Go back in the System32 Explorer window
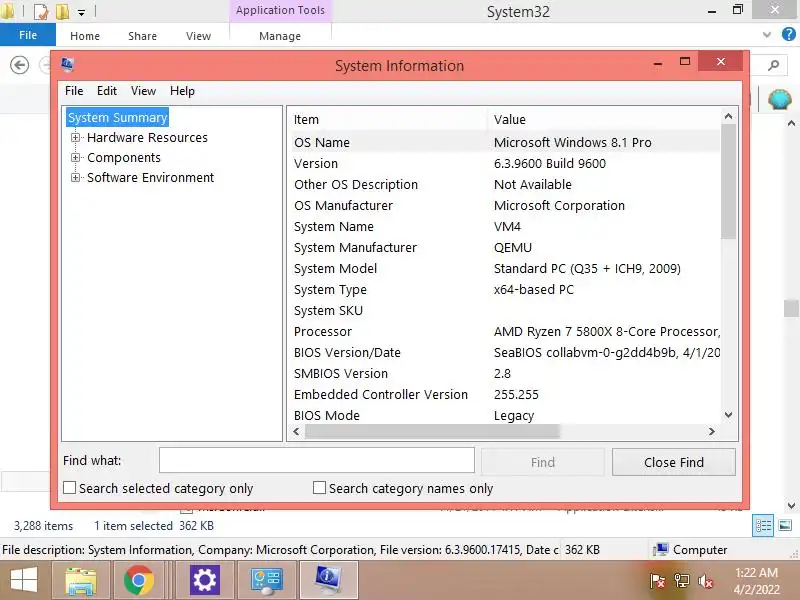The width and height of the screenshot is (800, 600). (19, 65)
